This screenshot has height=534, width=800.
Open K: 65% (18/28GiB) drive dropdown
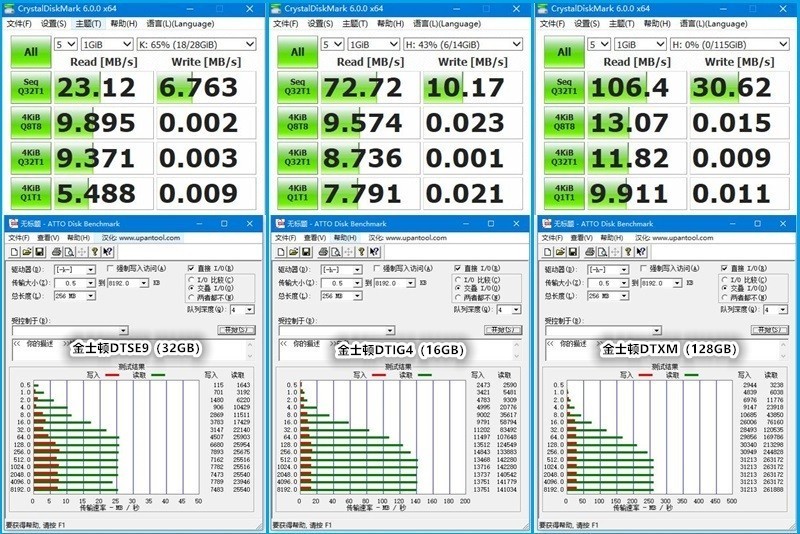pos(196,44)
